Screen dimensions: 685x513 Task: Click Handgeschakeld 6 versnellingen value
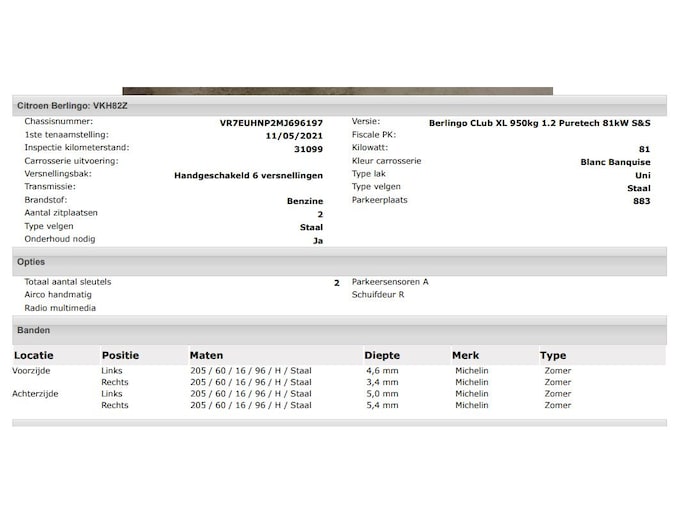click(x=249, y=176)
